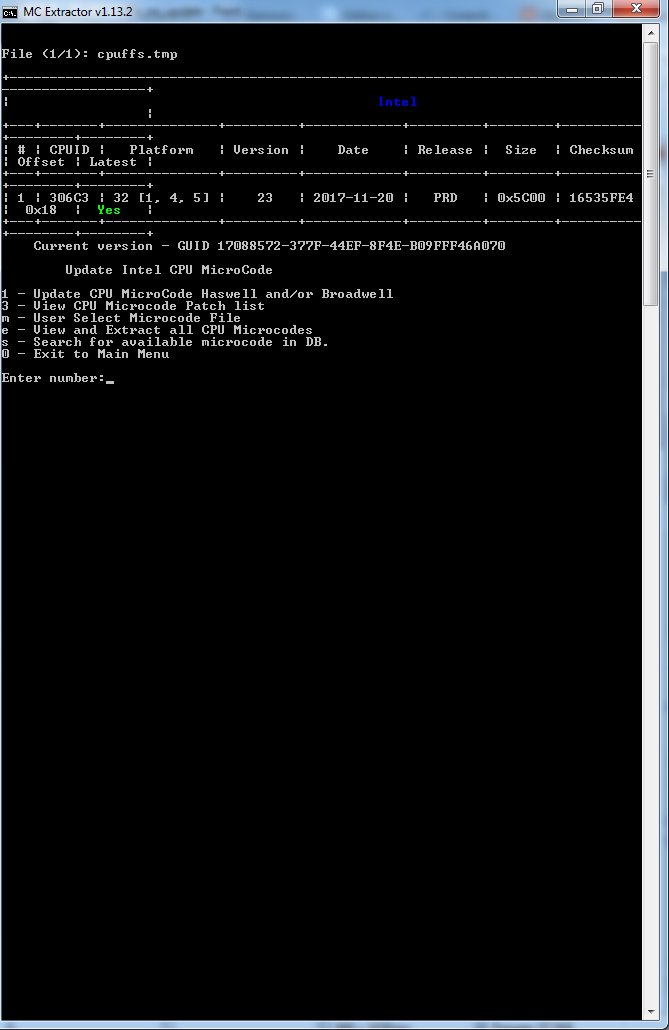This screenshot has height=1030, width=669.
Task: Click the blue Intel header text
Action: (398, 102)
